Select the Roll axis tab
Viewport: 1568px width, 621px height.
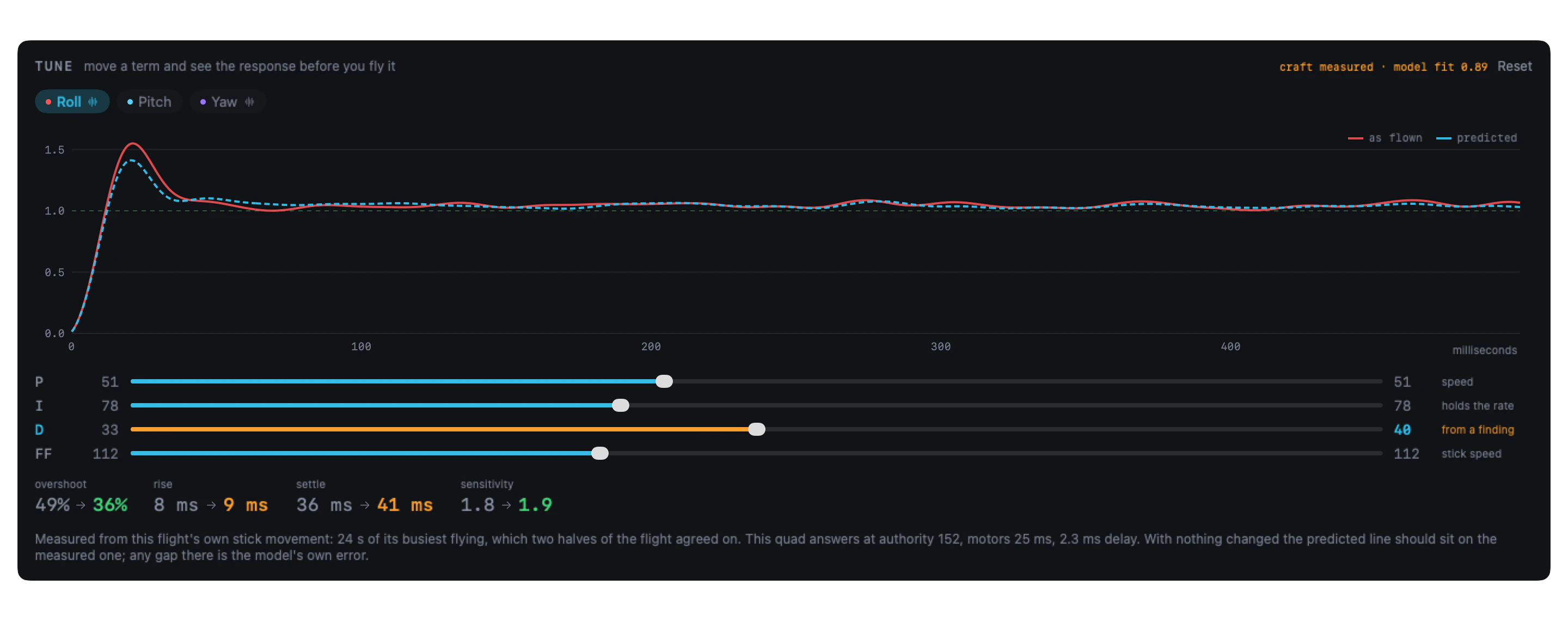[72, 102]
